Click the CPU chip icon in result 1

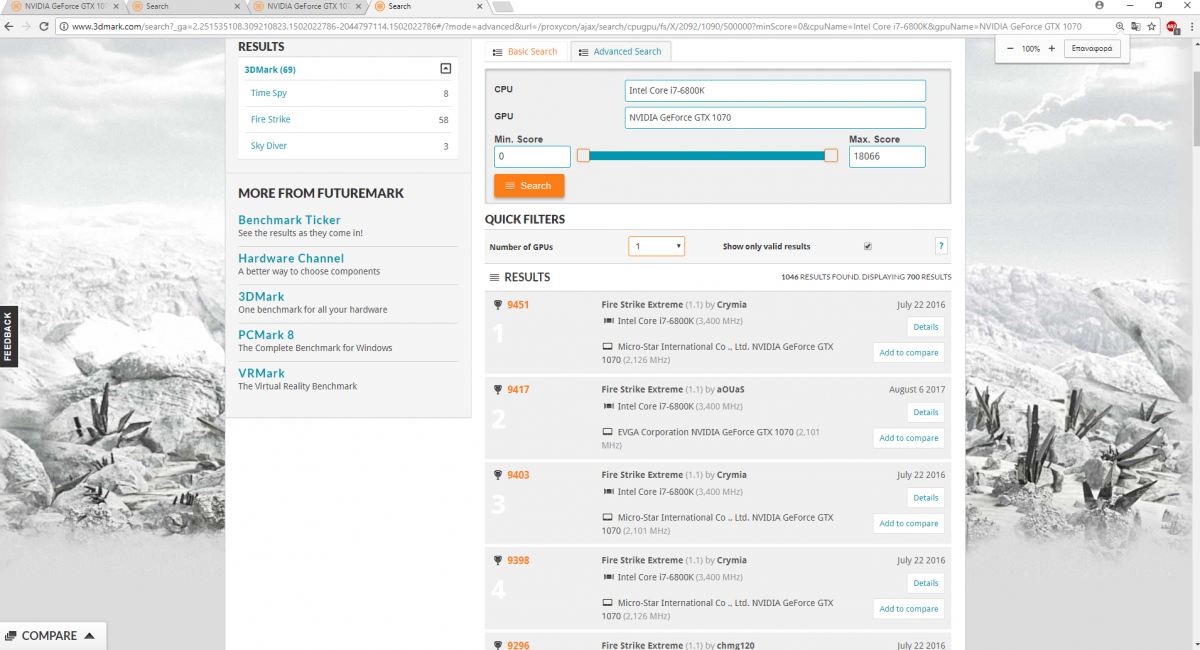click(x=607, y=321)
